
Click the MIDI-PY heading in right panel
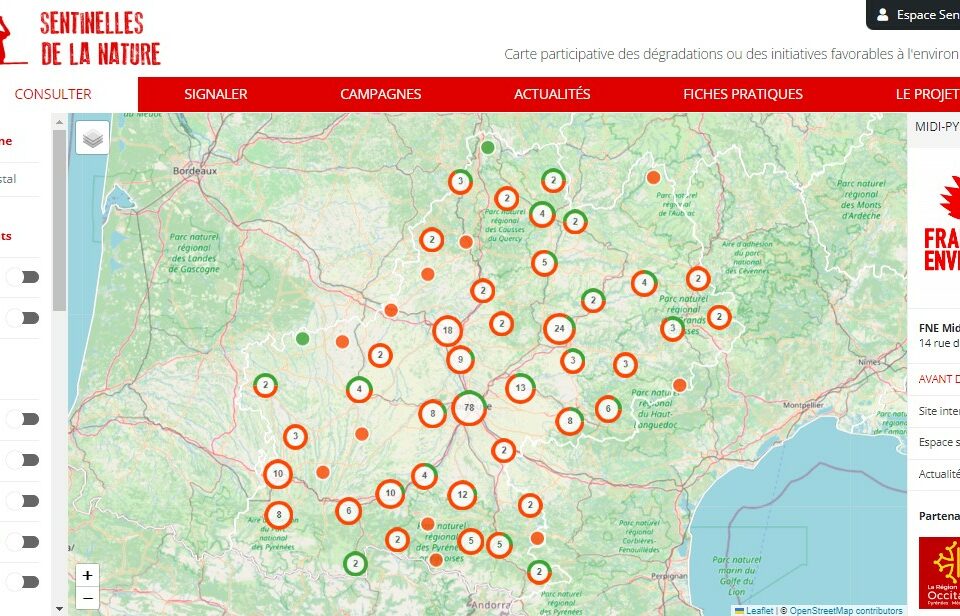(x=937, y=127)
